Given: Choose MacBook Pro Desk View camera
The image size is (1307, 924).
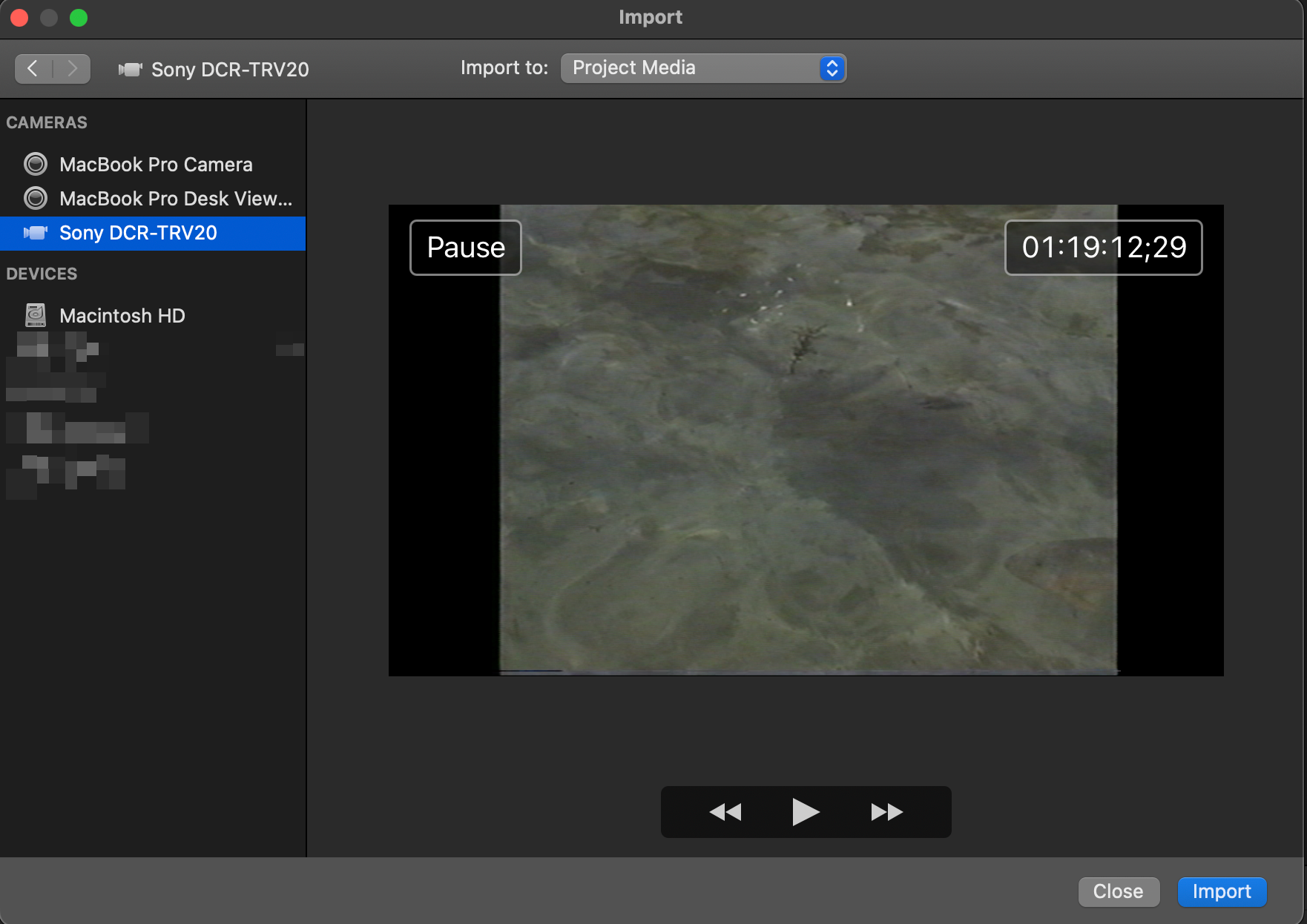Looking at the screenshot, I should pyautogui.click(x=175, y=199).
